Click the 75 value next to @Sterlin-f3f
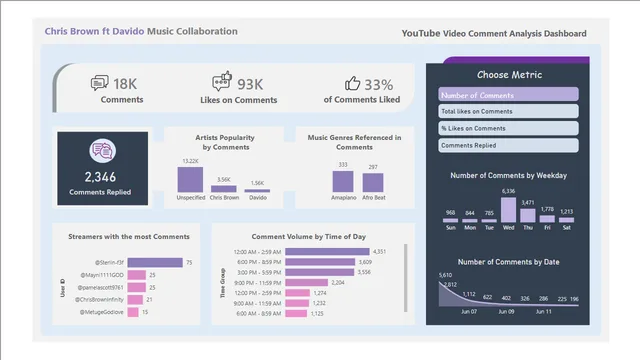 (x=189, y=262)
